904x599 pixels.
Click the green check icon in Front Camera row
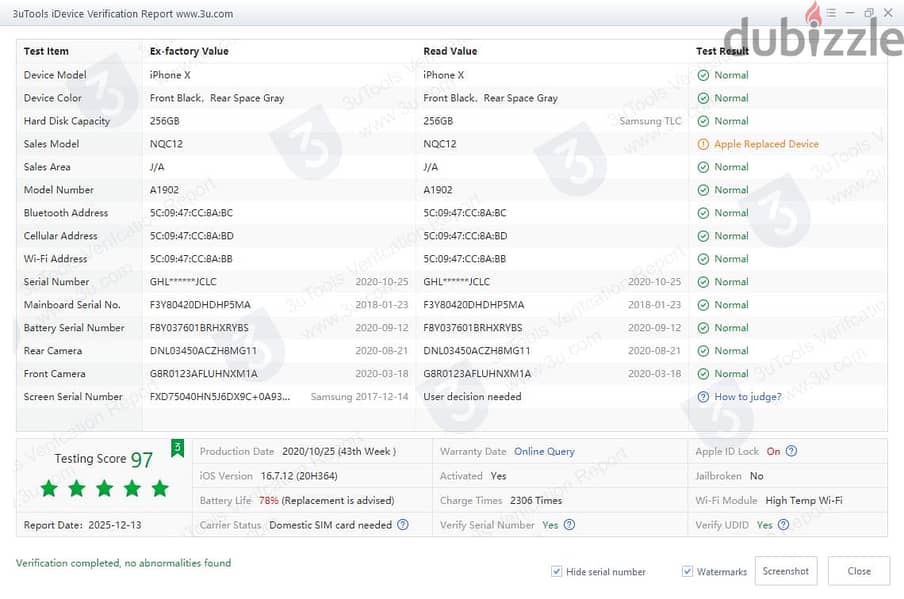(703, 374)
